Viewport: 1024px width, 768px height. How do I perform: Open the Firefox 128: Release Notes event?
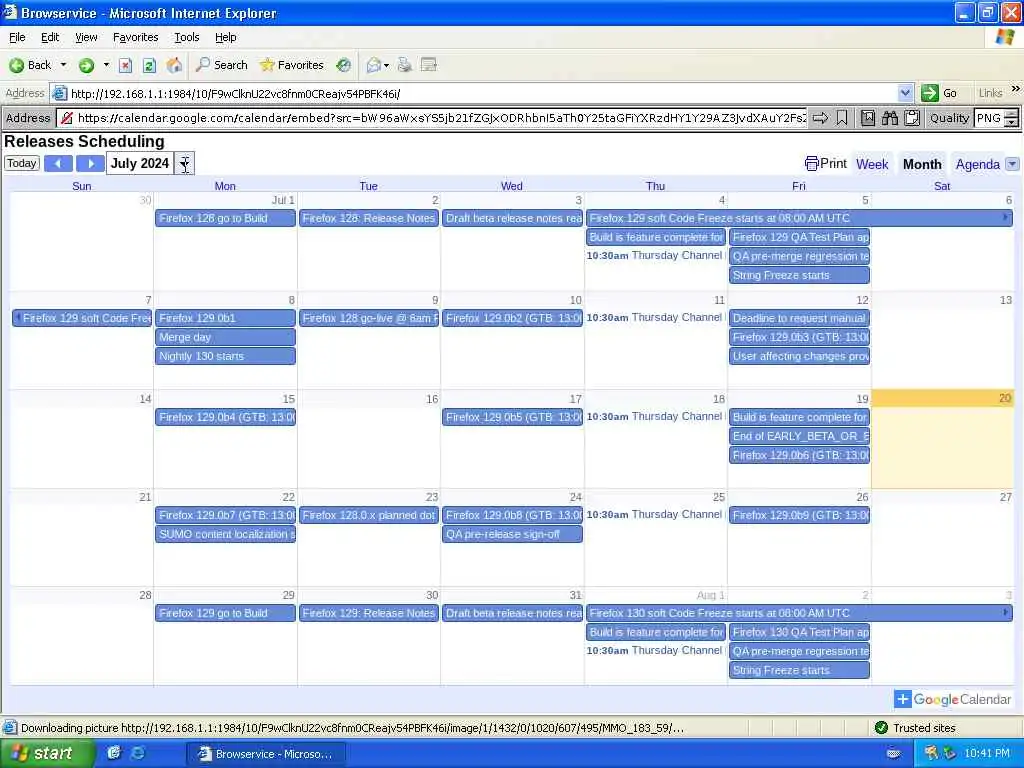coord(369,218)
